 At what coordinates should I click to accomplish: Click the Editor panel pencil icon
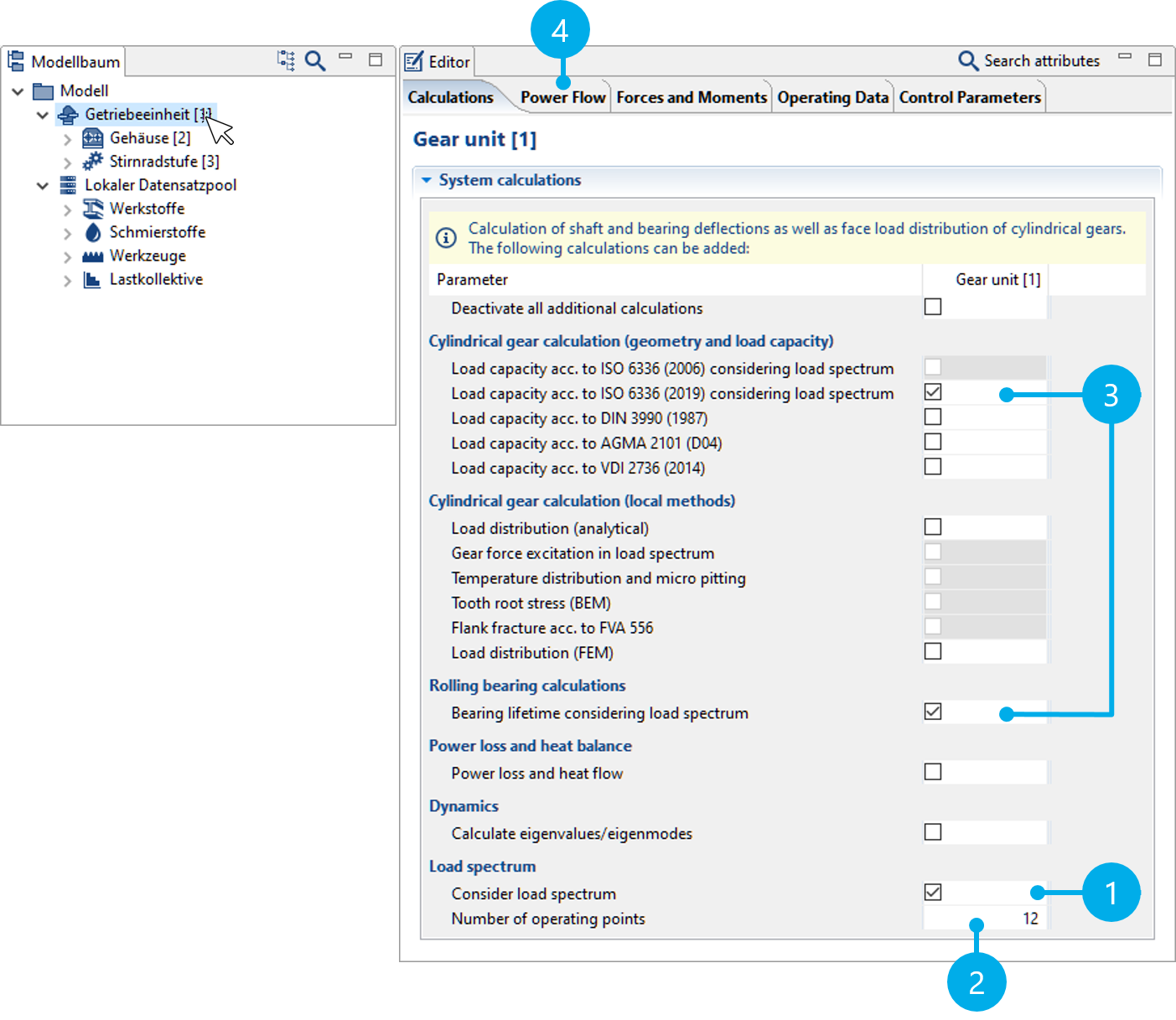pos(414,61)
